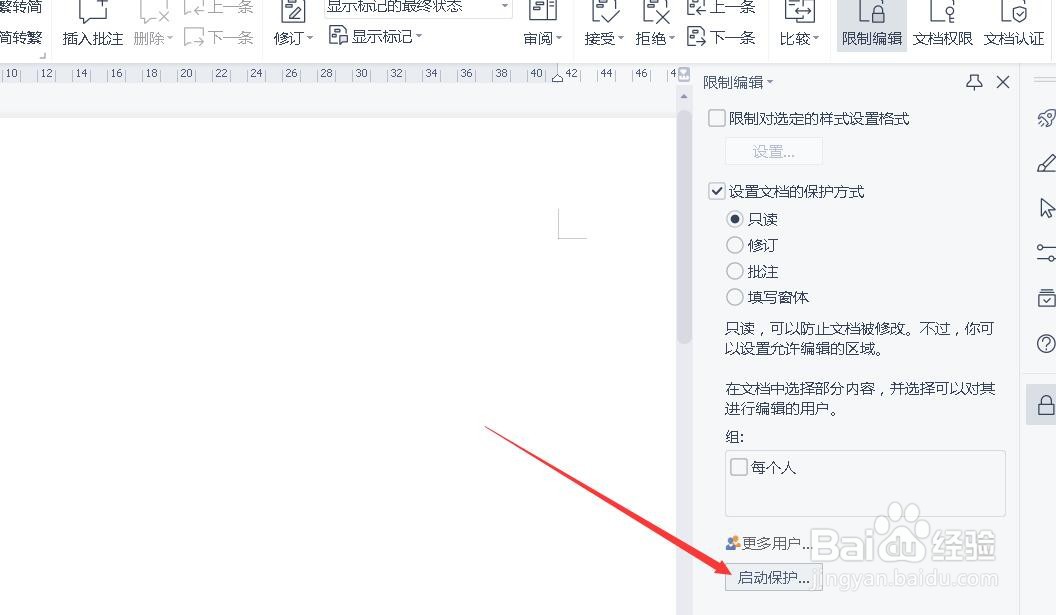Screen dimensions: 1056x615
Task: Expand the 拒绝 dropdown arrow
Action: pos(671,38)
